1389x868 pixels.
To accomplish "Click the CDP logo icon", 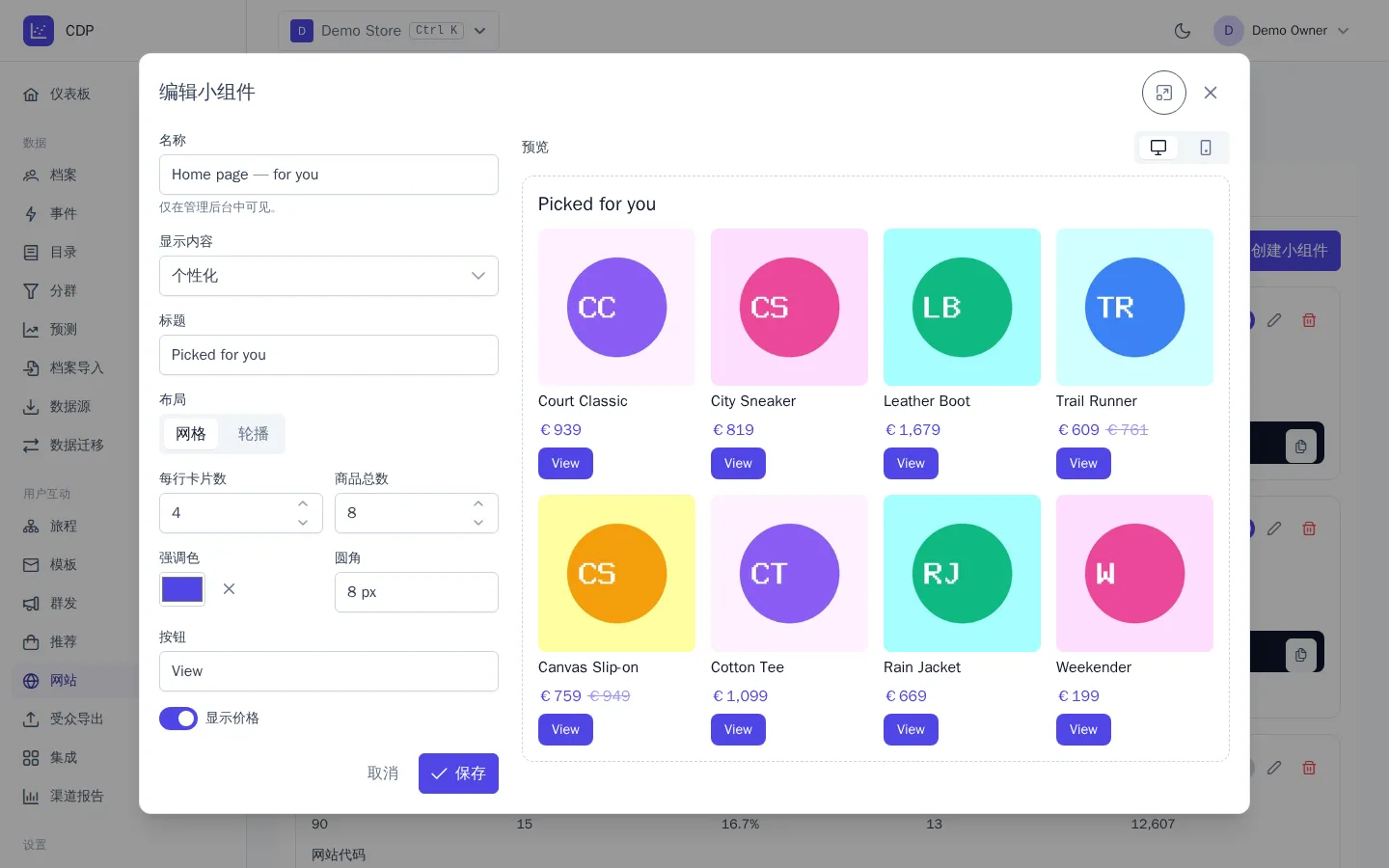I will click(39, 31).
